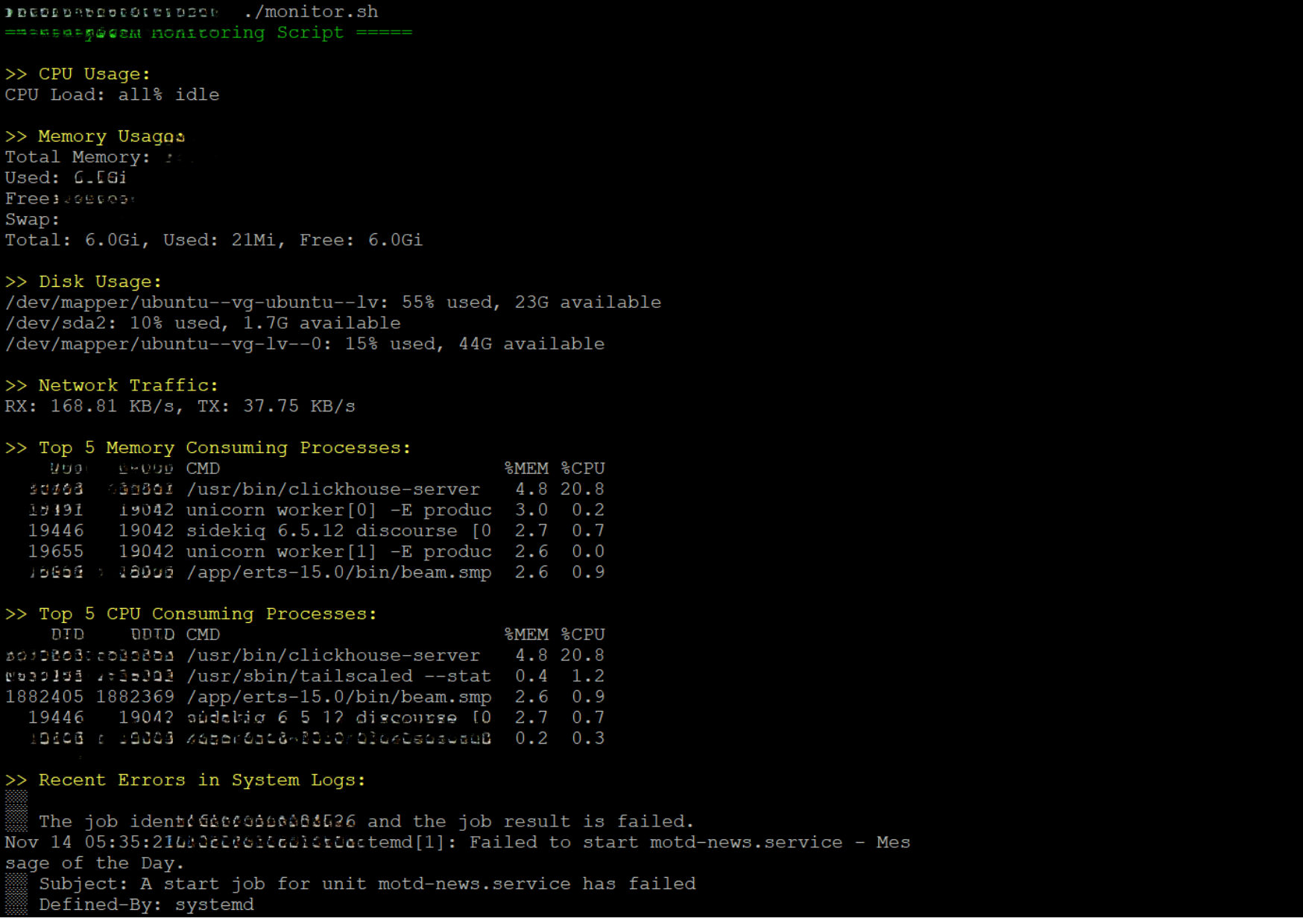Select the ubuntu--vg-ubuntu--lv 55% used line
The image size is (1303, 924).
tap(333, 303)
